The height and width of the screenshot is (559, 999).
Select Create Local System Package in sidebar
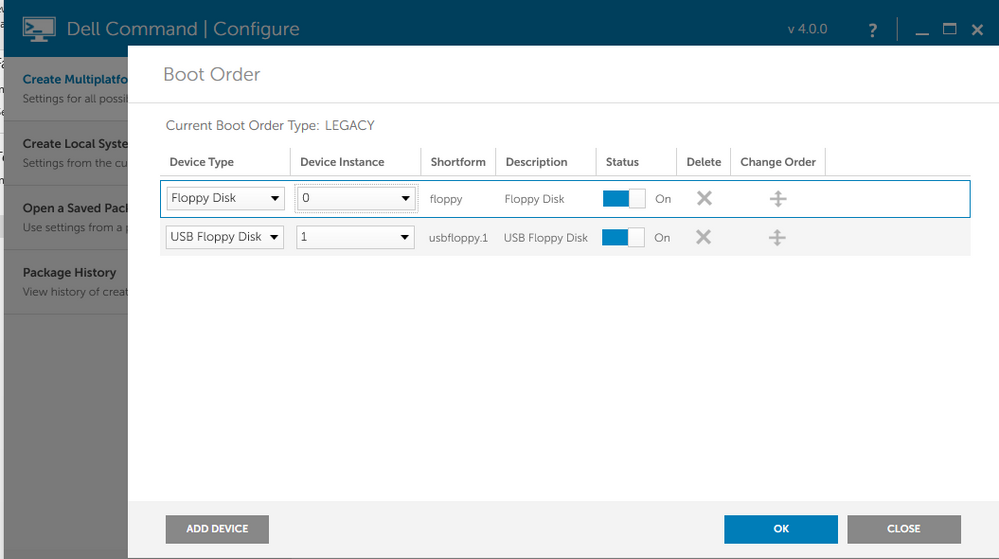click(x=66, y=153)
